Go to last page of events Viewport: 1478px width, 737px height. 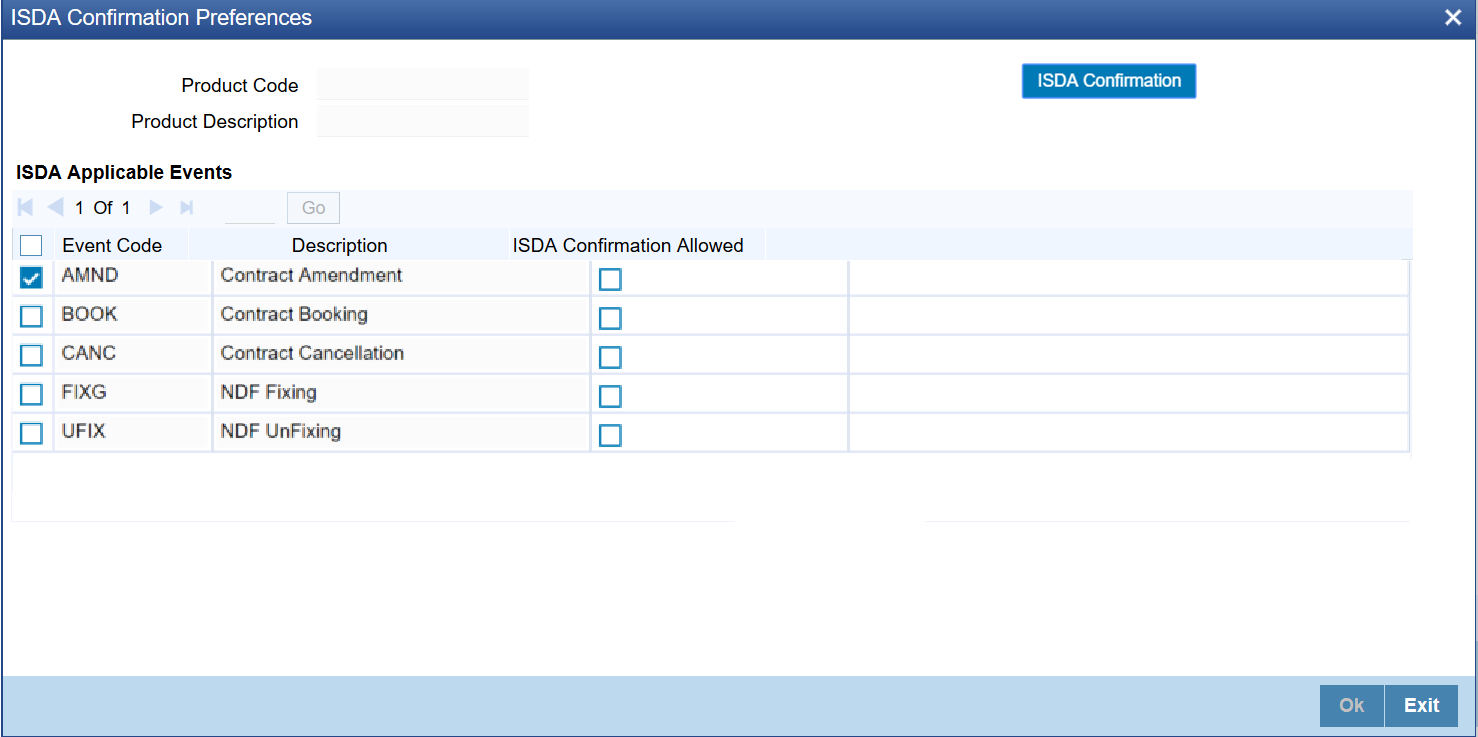coord(186,208)
